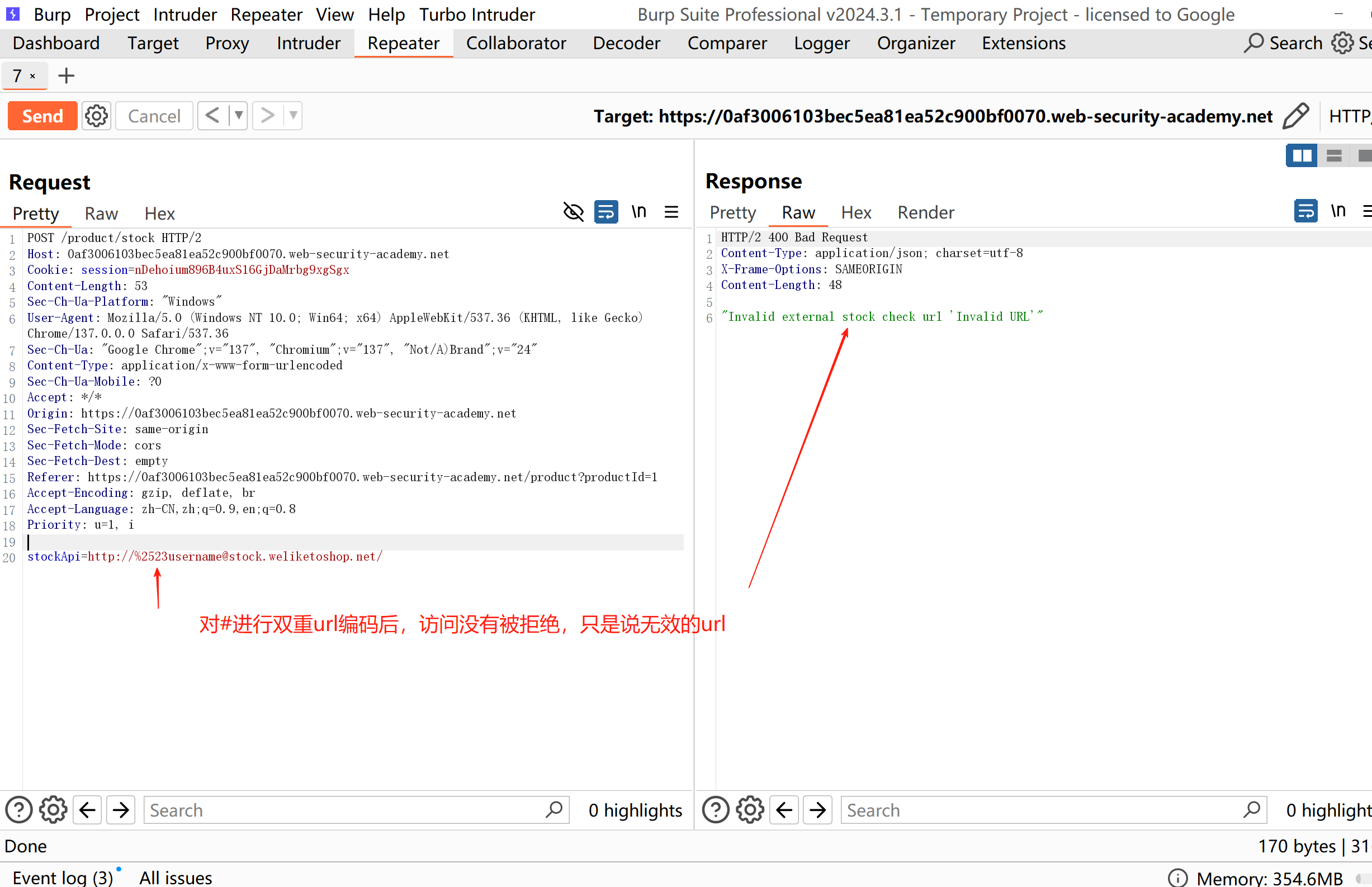Click the request Search input field
The width and height of the screenshot is (1372, 887).
[x=346, y=810]
